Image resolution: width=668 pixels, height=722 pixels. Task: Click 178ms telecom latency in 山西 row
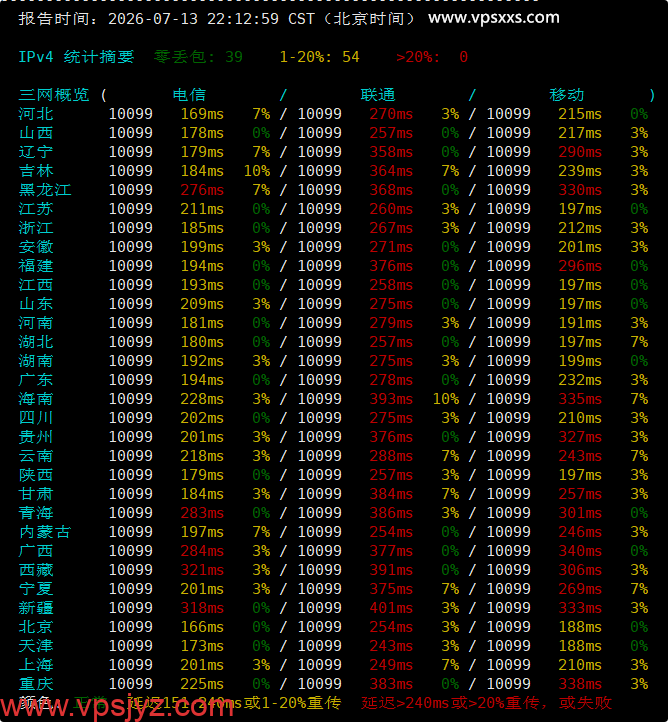click(x=202, y=133)
